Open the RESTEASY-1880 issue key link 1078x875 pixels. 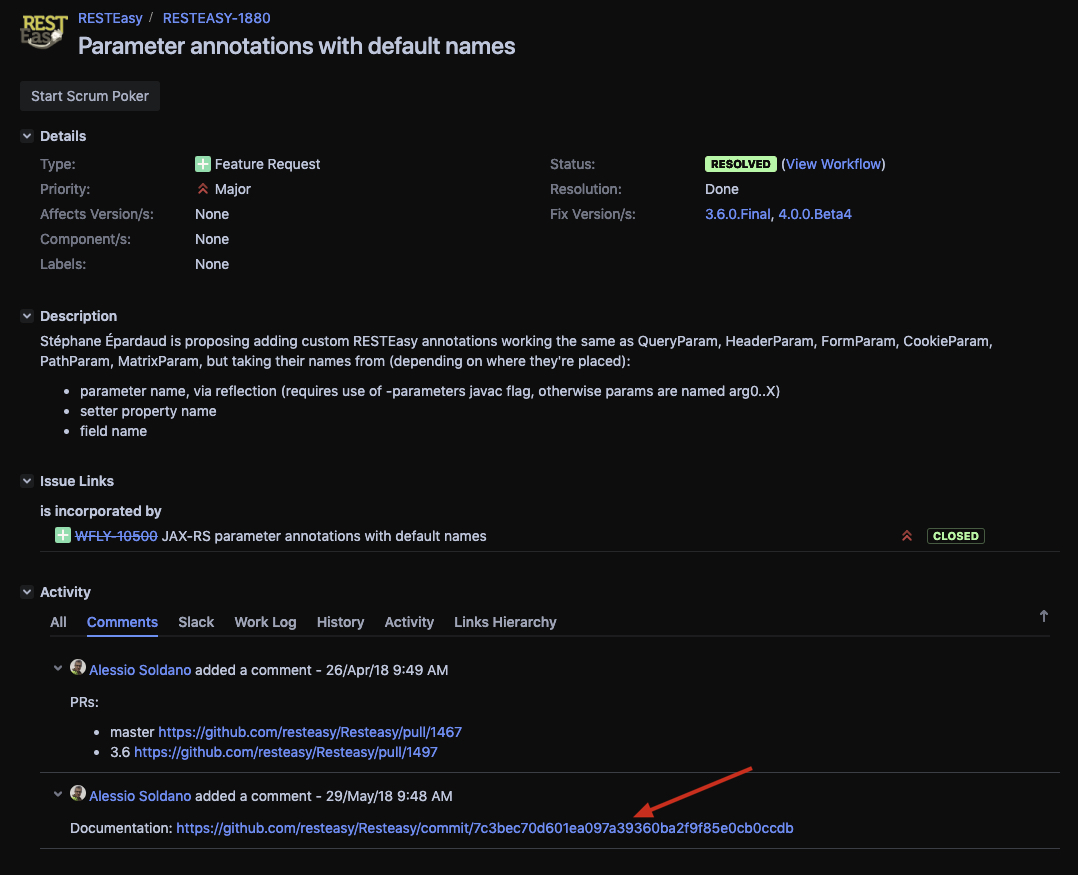pos(217,18)
